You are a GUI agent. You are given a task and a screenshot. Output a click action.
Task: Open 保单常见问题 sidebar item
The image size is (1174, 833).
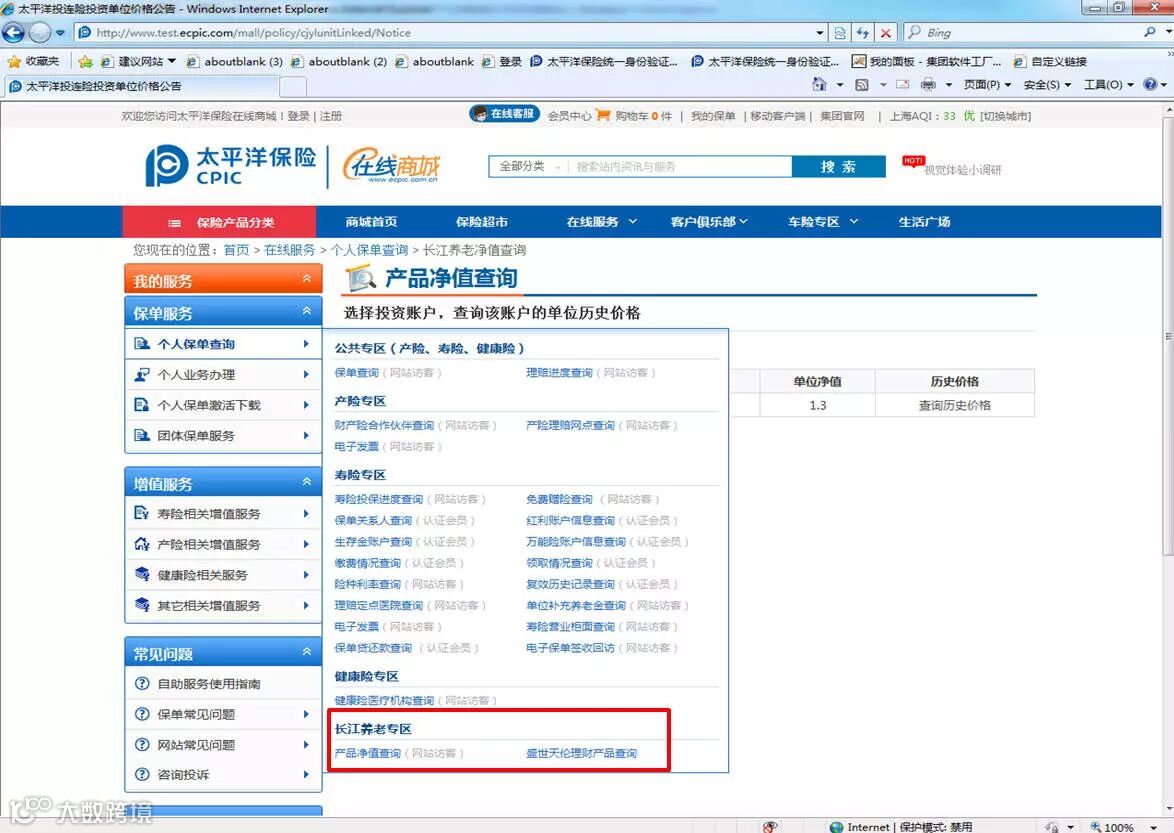click(x=223, y=714)
